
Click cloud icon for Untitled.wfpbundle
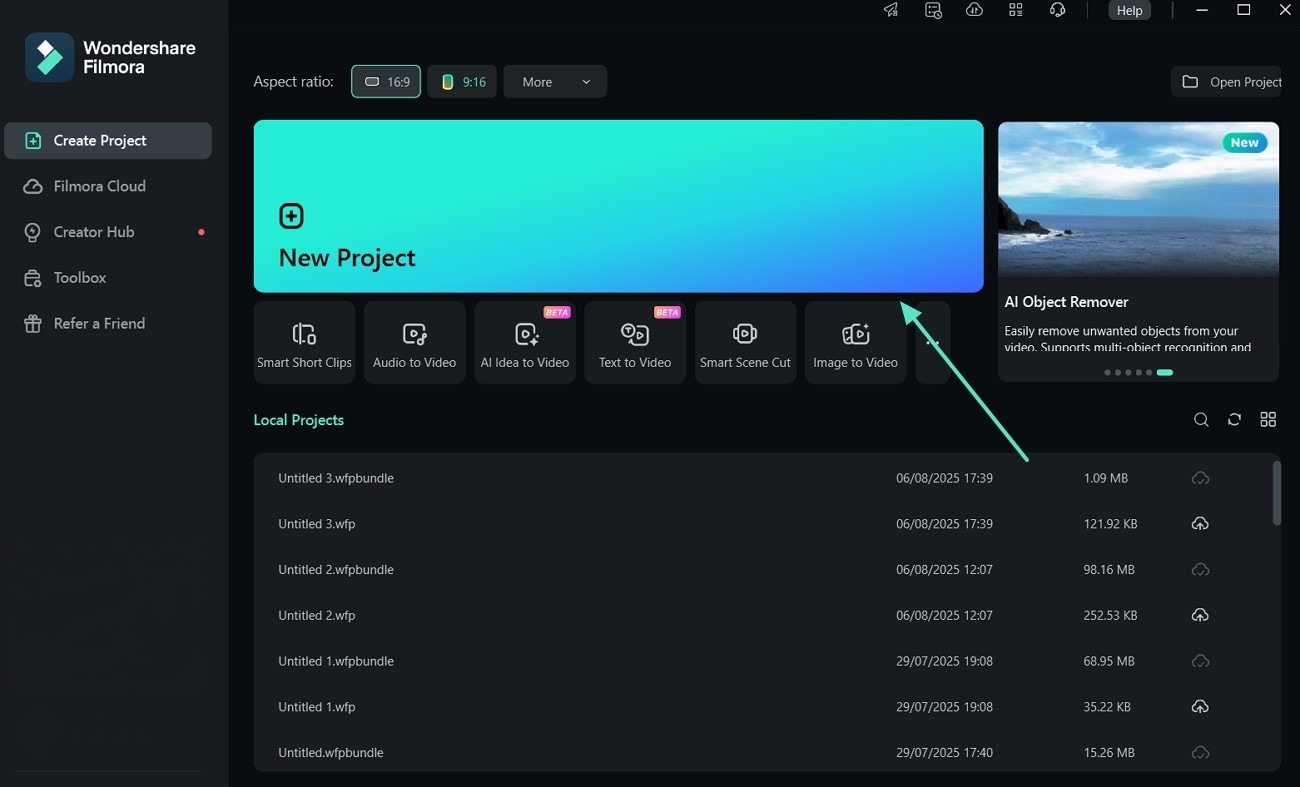click(1200, 752)
